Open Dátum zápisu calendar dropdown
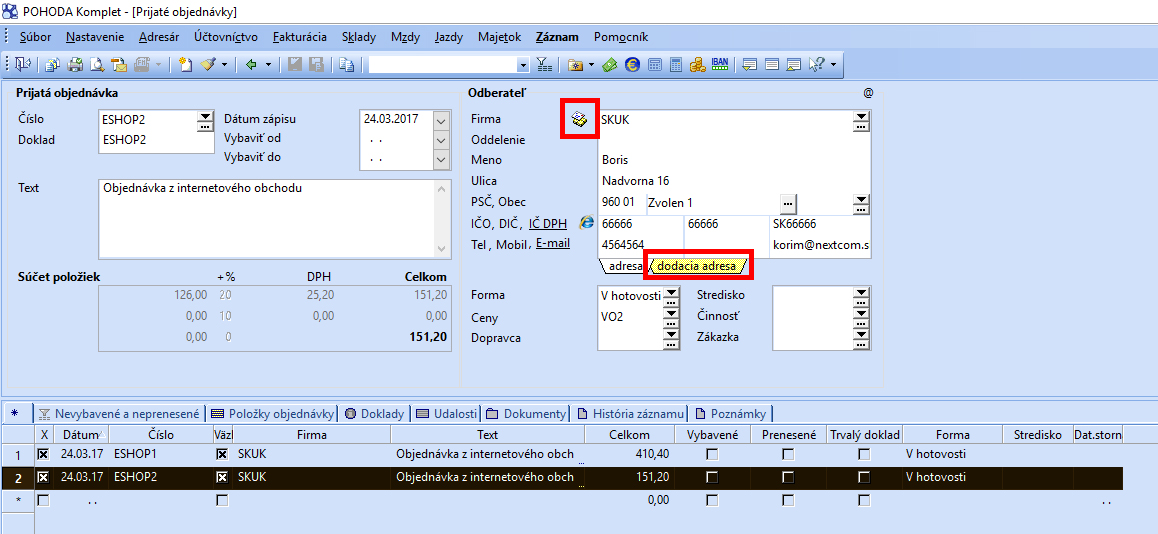 (441, 121)
